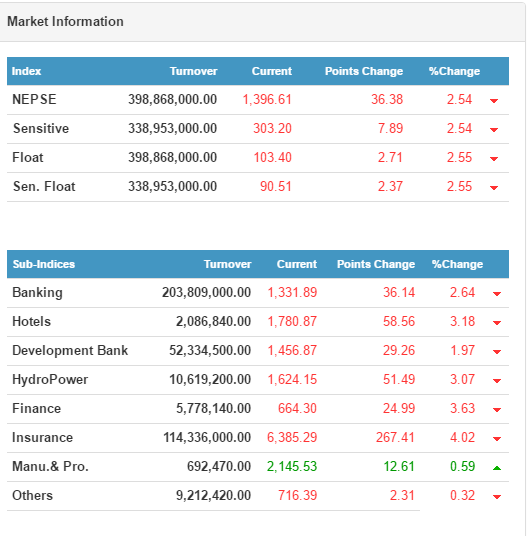This screenshot has width=531, height=536.
Task: Click the green up arrow for Manu.& Pro.
Action: [497, 468]
